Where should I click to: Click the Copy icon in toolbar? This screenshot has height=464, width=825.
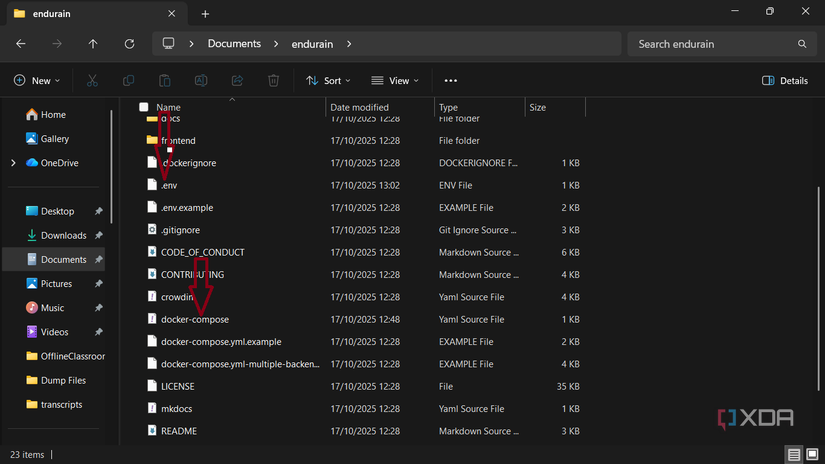(x=128, y=80)
